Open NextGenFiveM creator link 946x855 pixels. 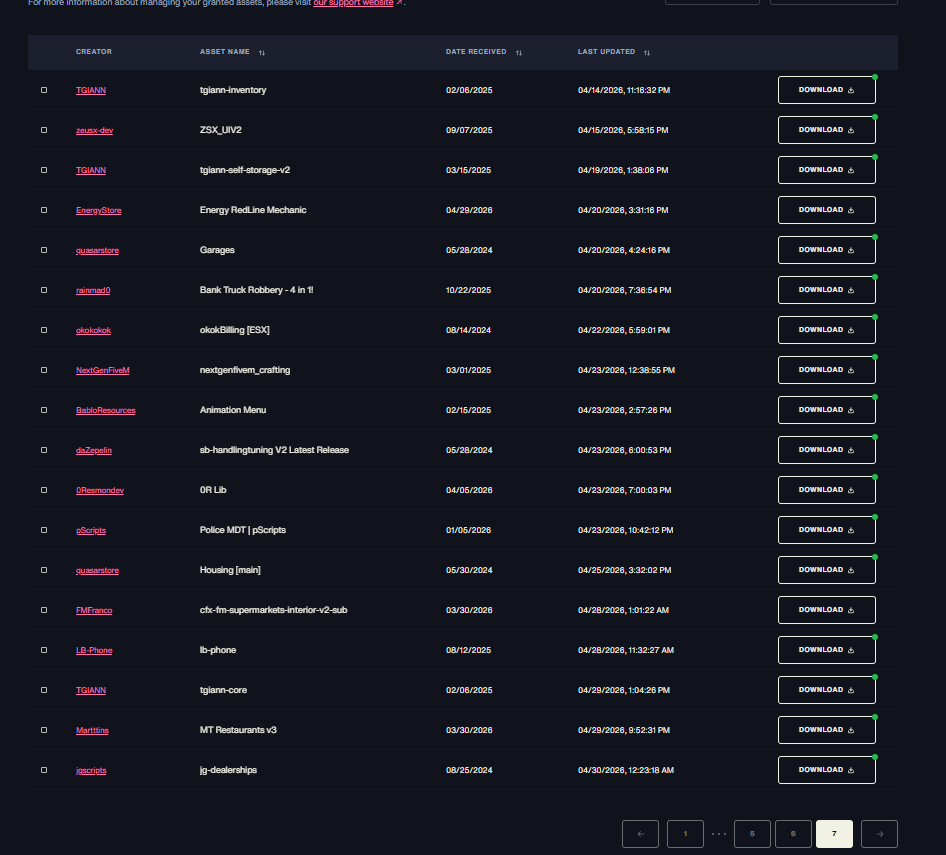pos(103,370)
